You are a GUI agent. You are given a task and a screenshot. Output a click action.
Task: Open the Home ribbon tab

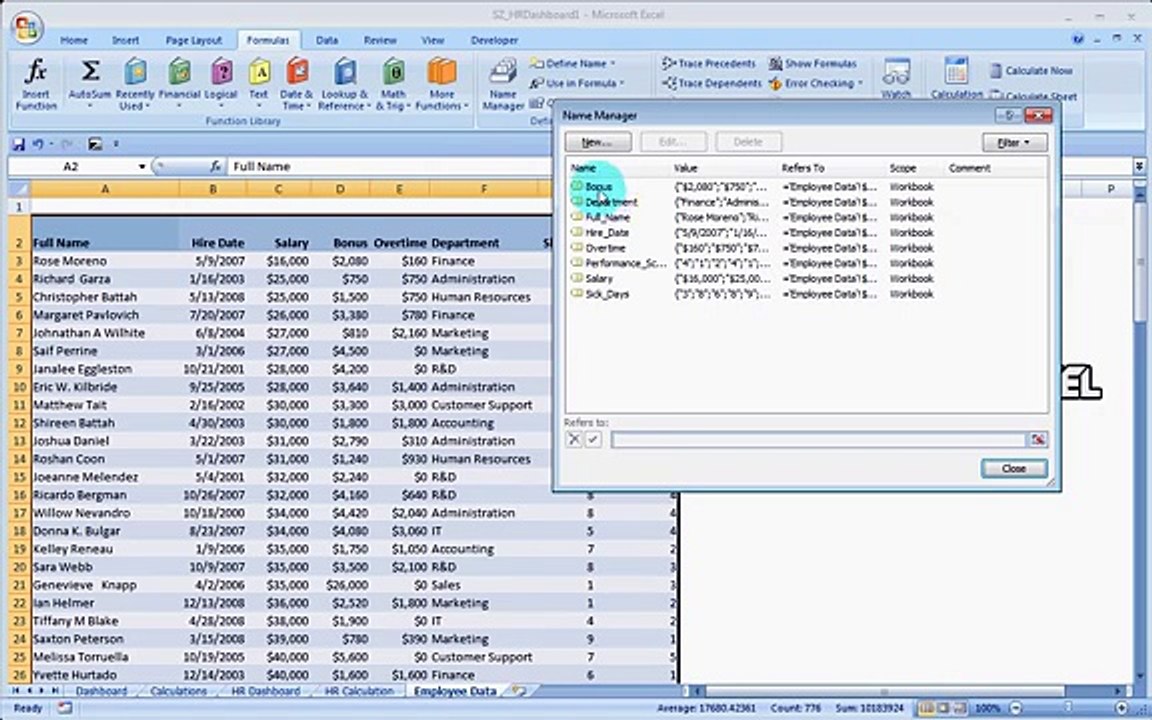(73, 40)
